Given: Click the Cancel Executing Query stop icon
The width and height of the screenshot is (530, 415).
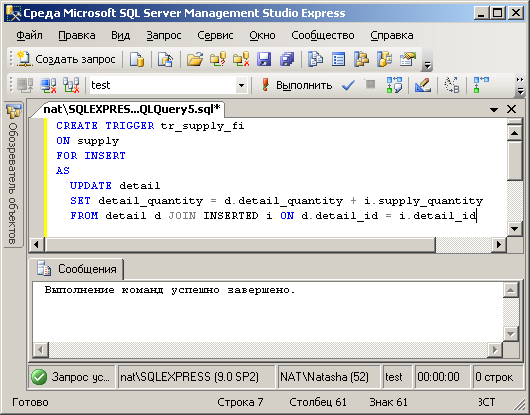Looking at the screenshot, I should (x=371, y=84).
